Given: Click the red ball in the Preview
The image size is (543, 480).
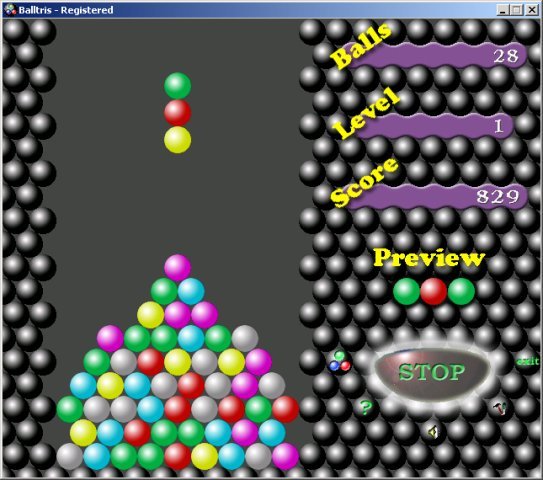Looking at the screenshot, I should [434, 291].
